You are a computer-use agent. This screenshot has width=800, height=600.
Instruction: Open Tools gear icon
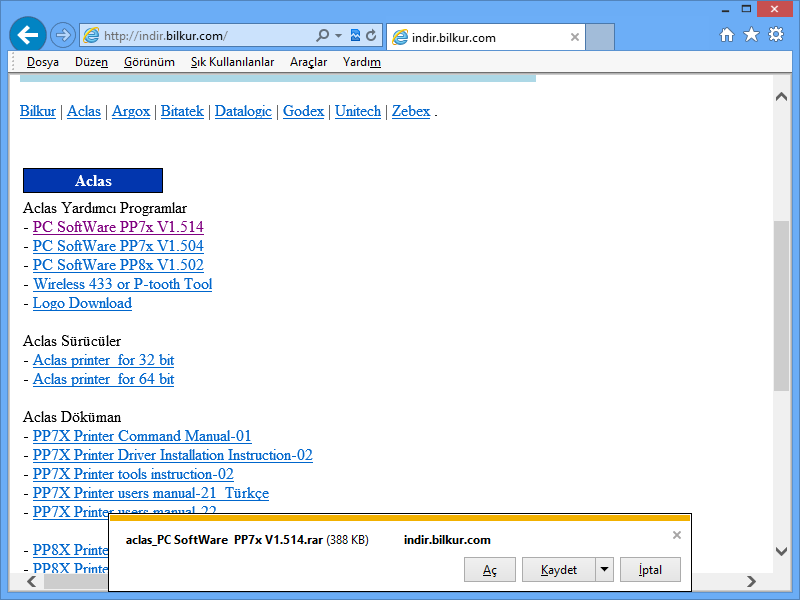pyautogui.click(x=776, y=35)
